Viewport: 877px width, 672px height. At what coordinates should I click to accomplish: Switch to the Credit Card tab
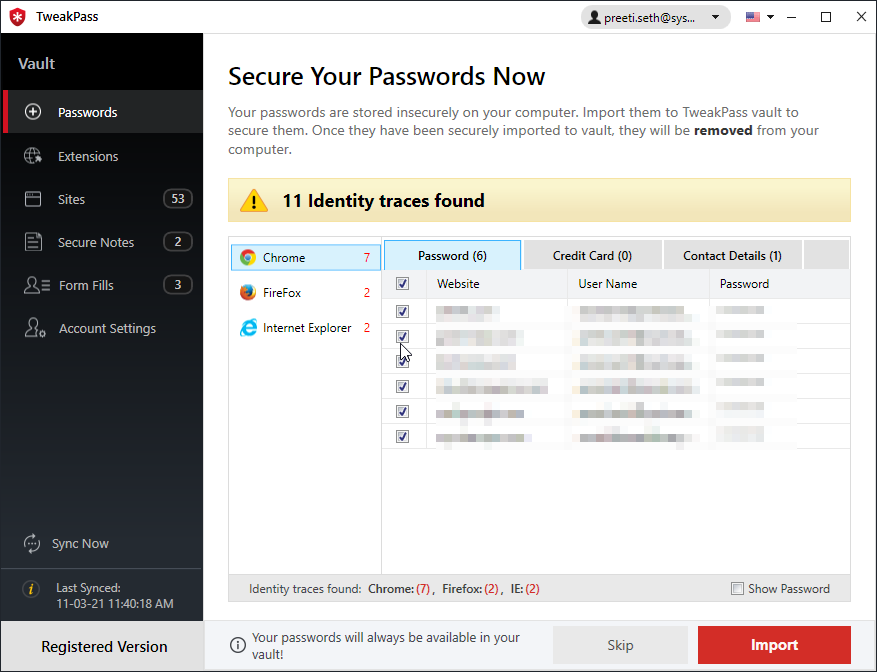point(591,255)
